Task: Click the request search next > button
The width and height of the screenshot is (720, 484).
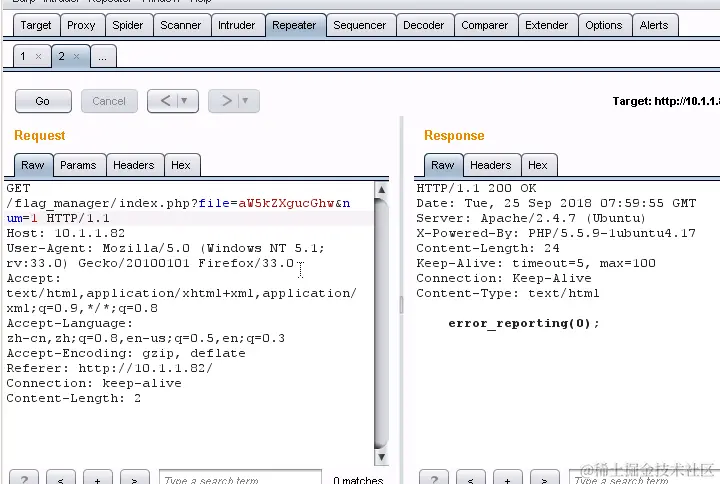Action: pyautogui.click(x=135, y=478)
